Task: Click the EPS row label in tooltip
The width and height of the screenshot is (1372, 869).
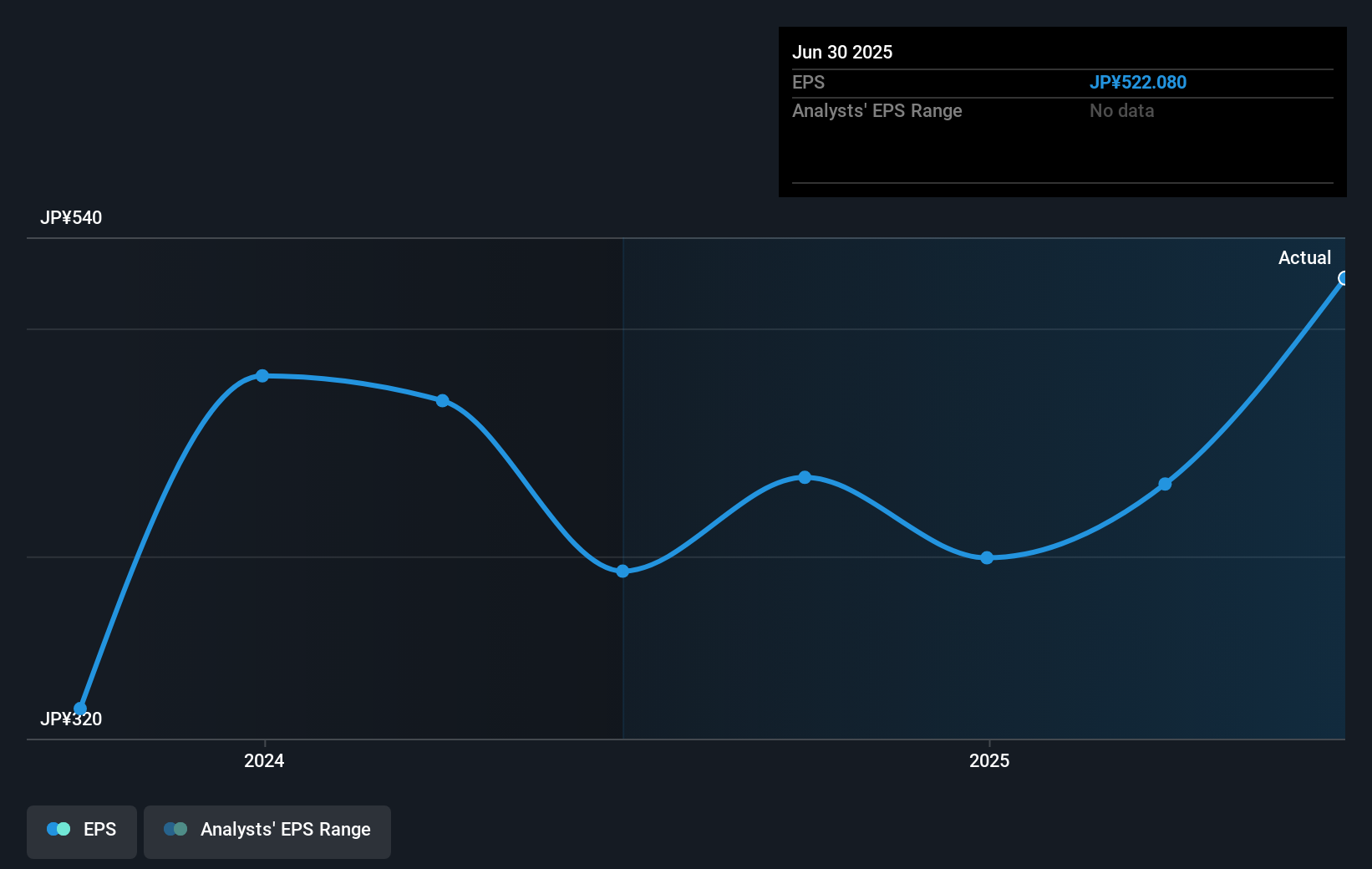Action: (808, 83)
